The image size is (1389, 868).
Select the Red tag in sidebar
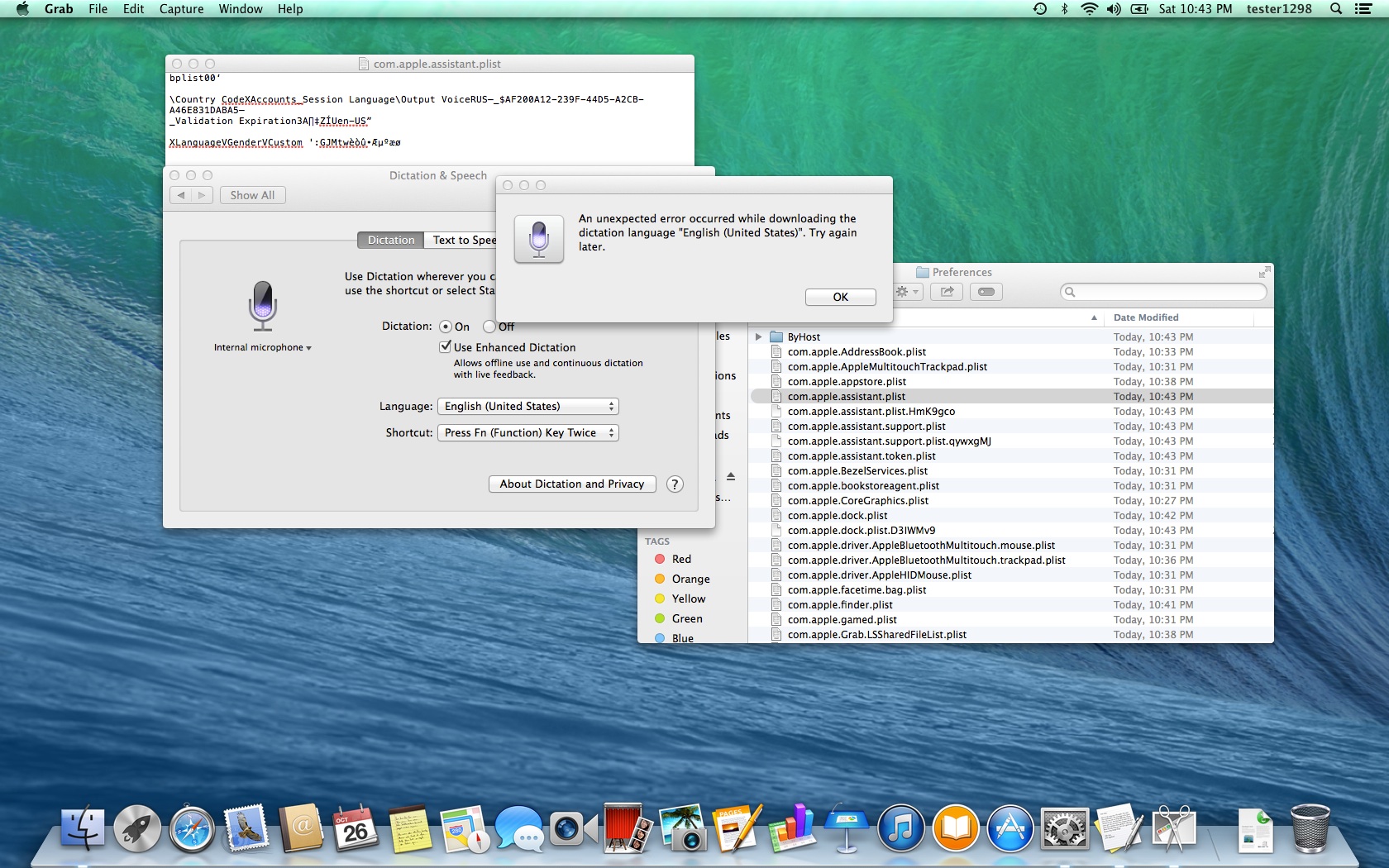pos(680,560)
